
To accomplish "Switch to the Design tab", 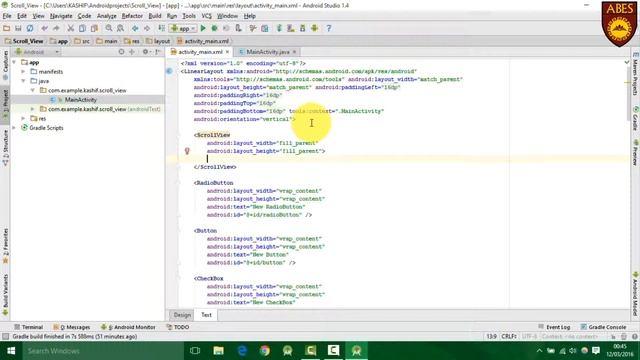I will pyautogui.click(x=182, y=315).
